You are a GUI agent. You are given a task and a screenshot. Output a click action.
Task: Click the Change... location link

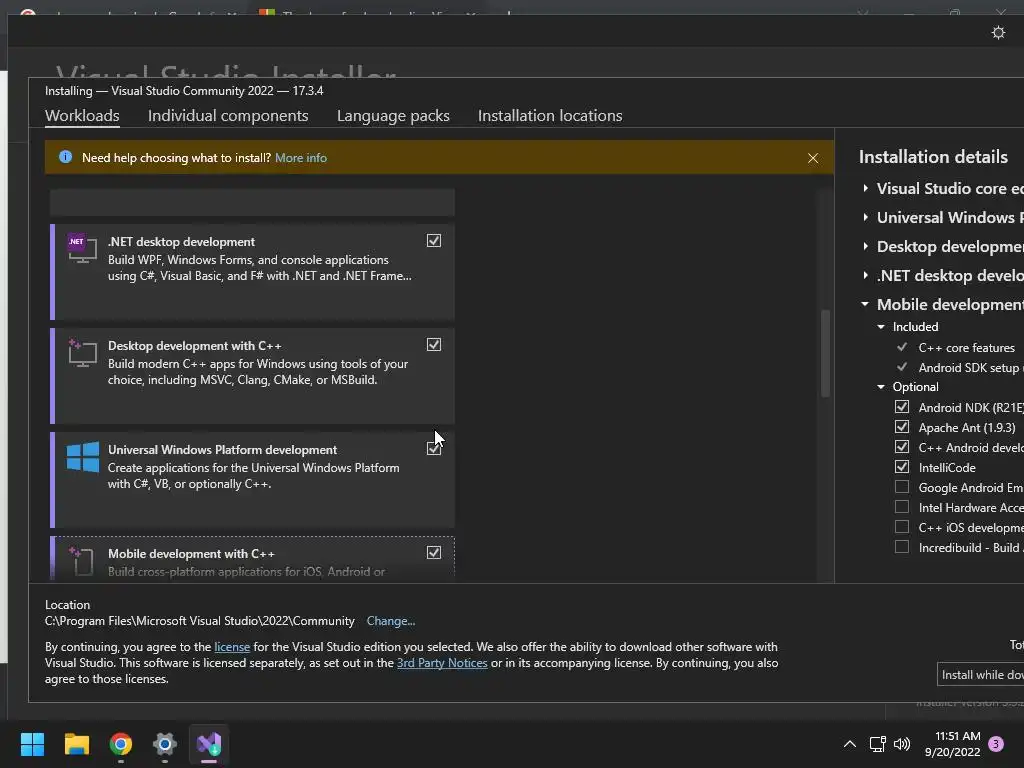pos(391,621)
